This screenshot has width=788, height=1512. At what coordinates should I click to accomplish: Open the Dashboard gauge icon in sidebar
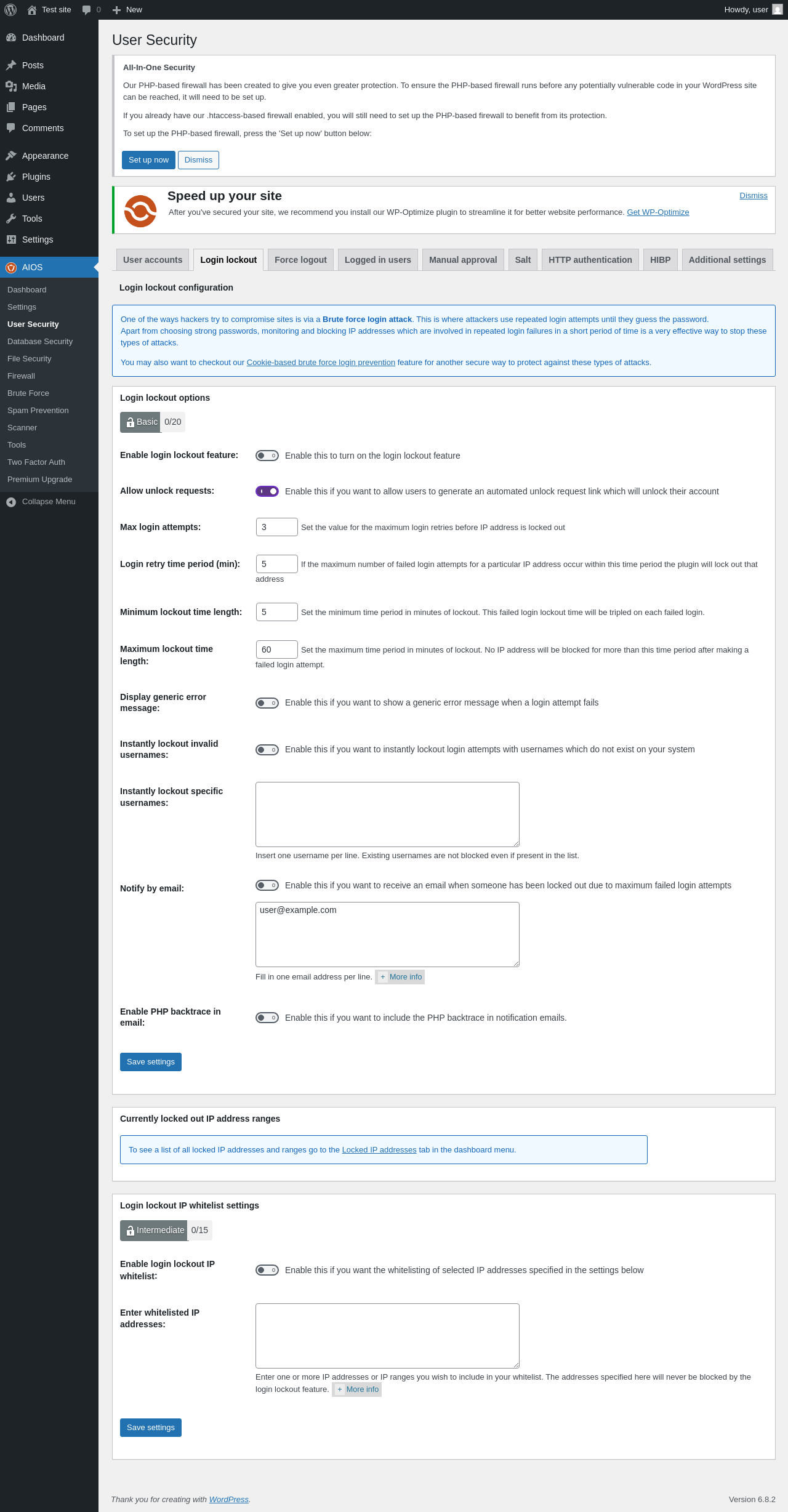tap(11, 38)
